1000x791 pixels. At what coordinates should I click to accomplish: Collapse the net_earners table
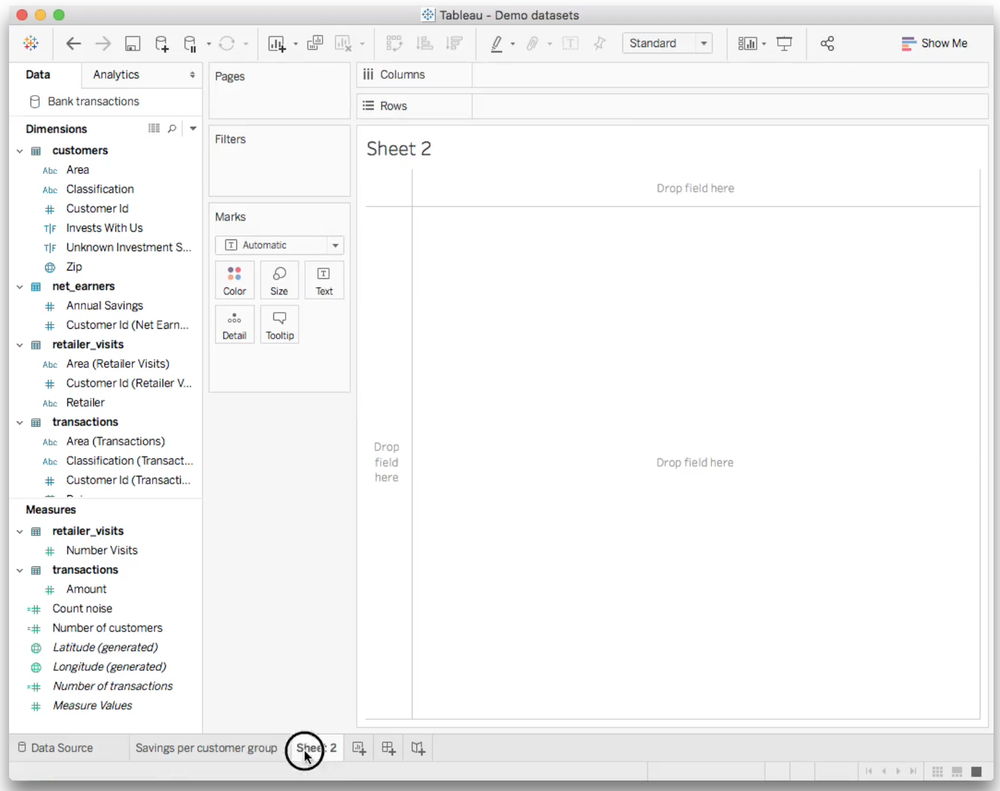[x=20, y=287]
